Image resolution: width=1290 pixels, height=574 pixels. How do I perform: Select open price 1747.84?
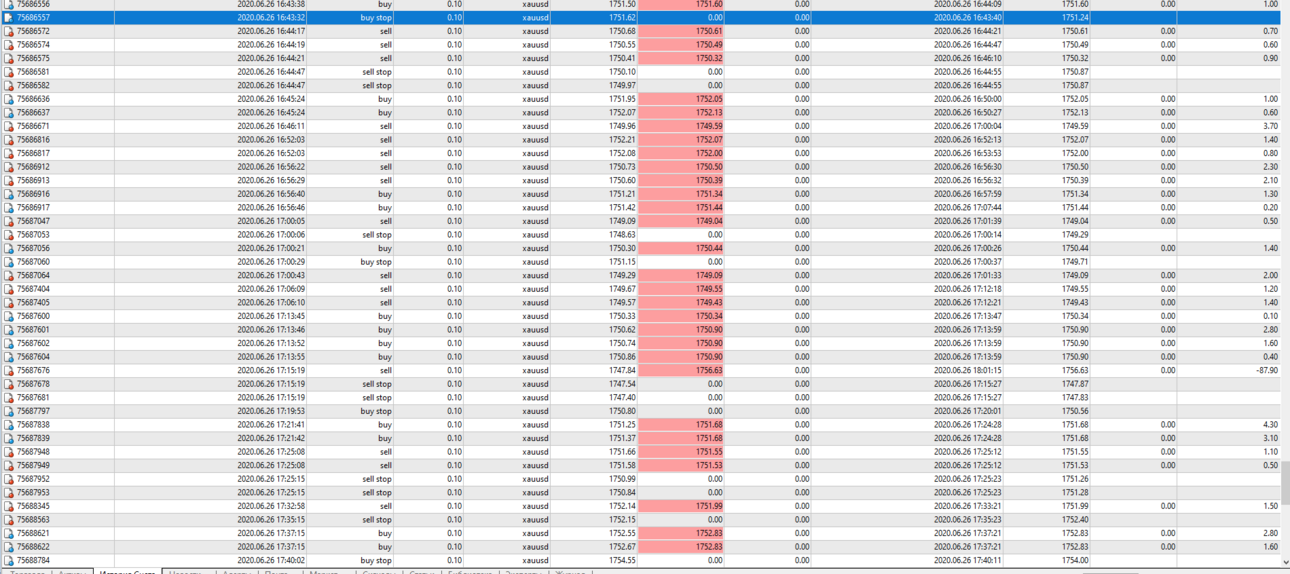622,371
